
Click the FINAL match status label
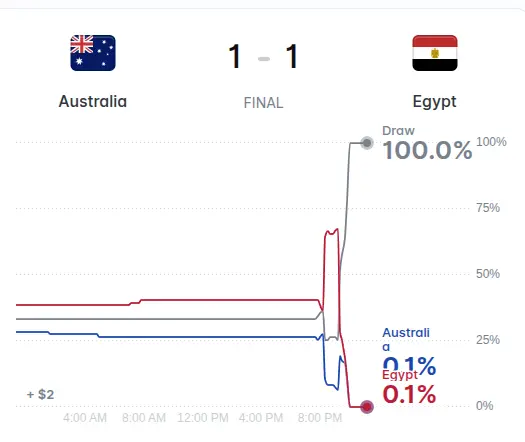coord(264,103)
